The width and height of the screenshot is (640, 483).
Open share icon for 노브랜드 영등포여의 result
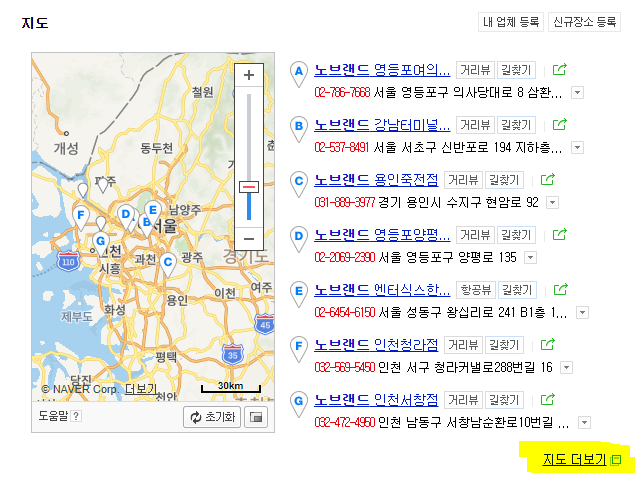click(x=559, y=69)
